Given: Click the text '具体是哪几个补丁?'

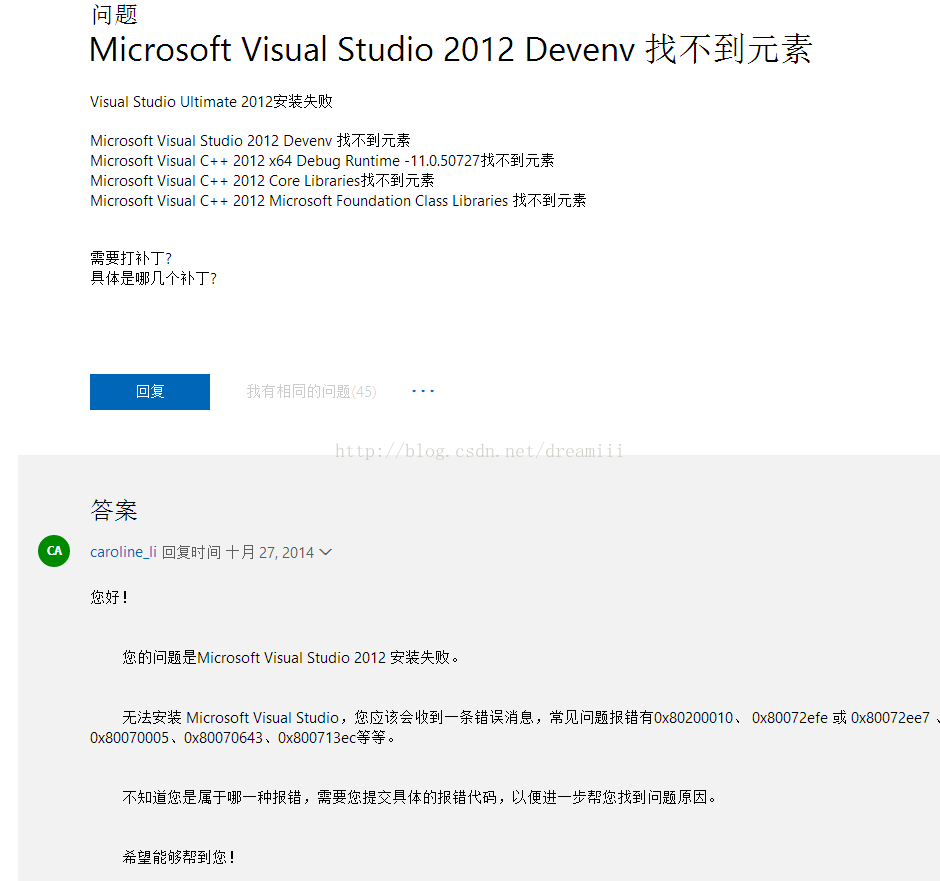Looking at the screenshot, I should (153, 278).
